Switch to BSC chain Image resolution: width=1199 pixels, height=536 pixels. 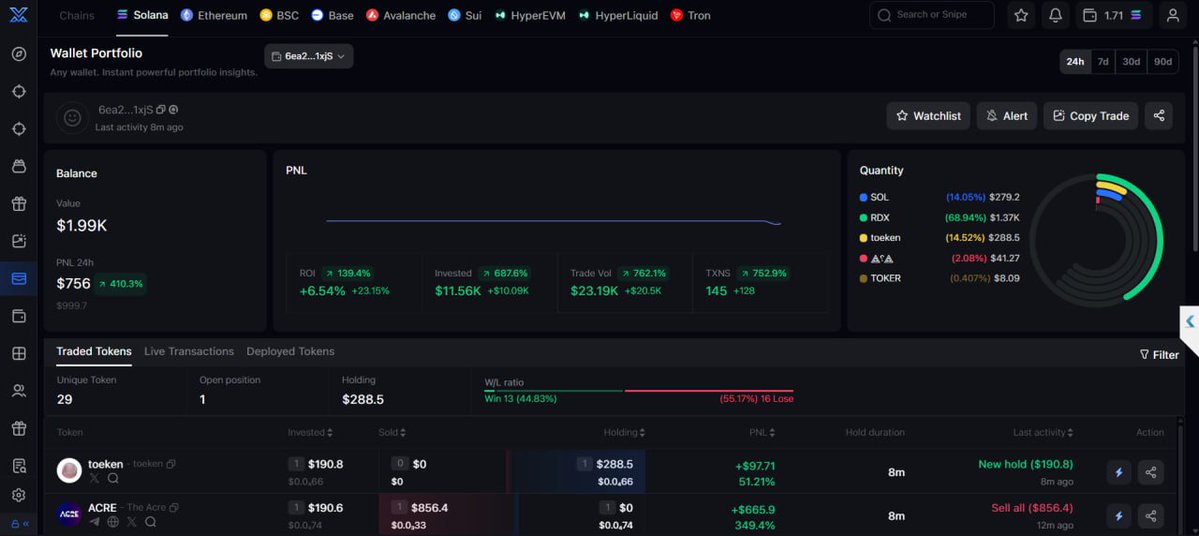pyautogui.click(x=279, y=15)
